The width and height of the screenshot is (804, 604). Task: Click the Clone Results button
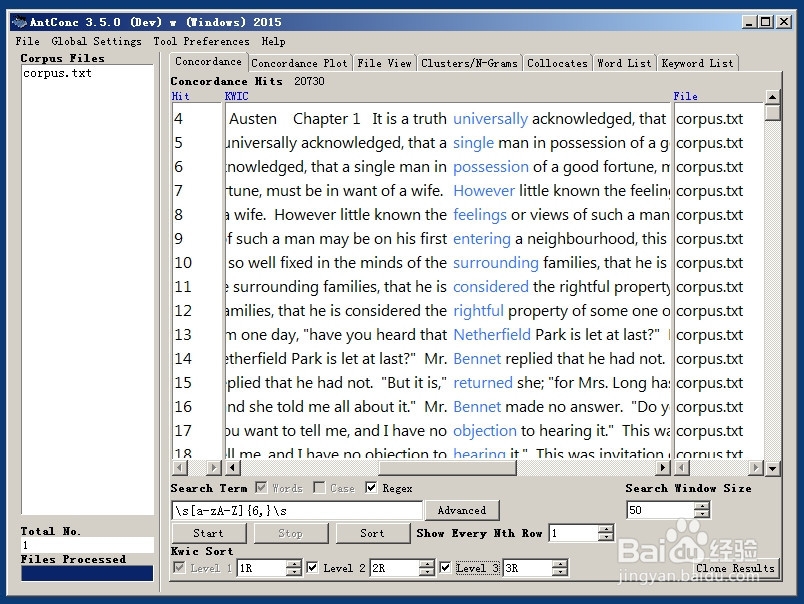coord(735,568)
